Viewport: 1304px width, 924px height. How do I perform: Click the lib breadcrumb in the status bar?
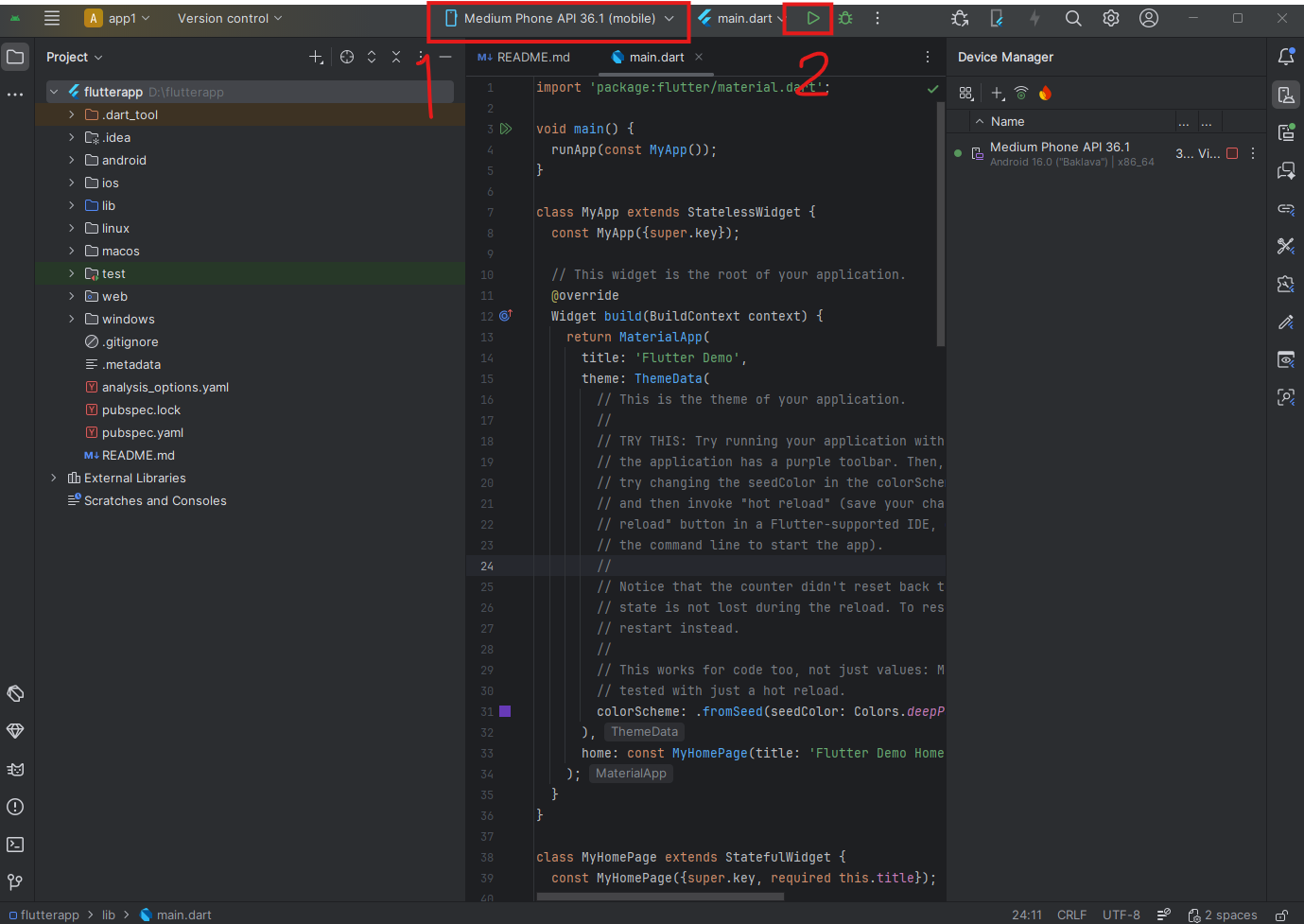[x=109, y=915]
